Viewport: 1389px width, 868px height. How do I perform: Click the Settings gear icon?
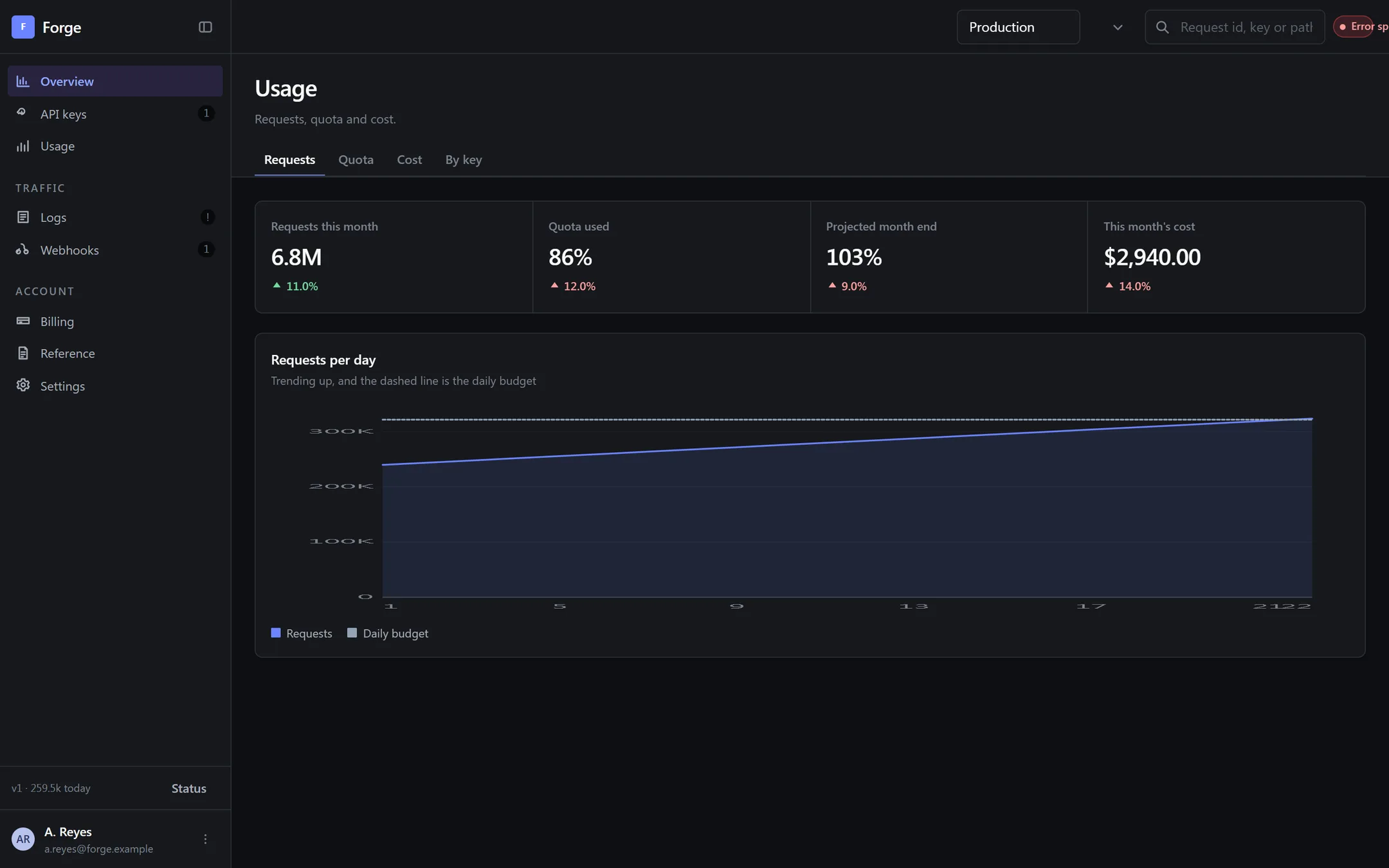point(23,385)
